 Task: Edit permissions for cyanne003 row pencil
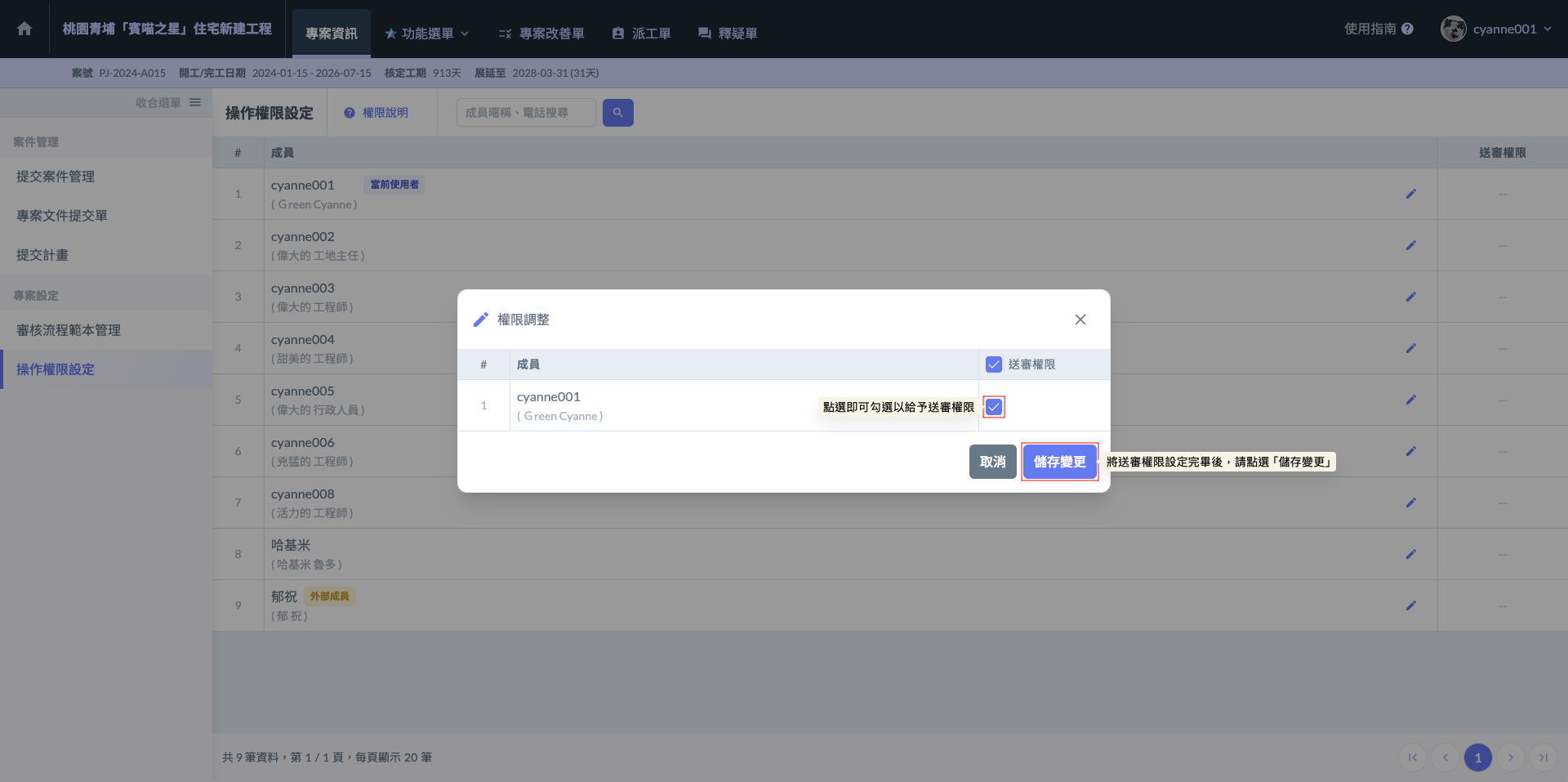pyautogui.click(x=1410, y=297)
